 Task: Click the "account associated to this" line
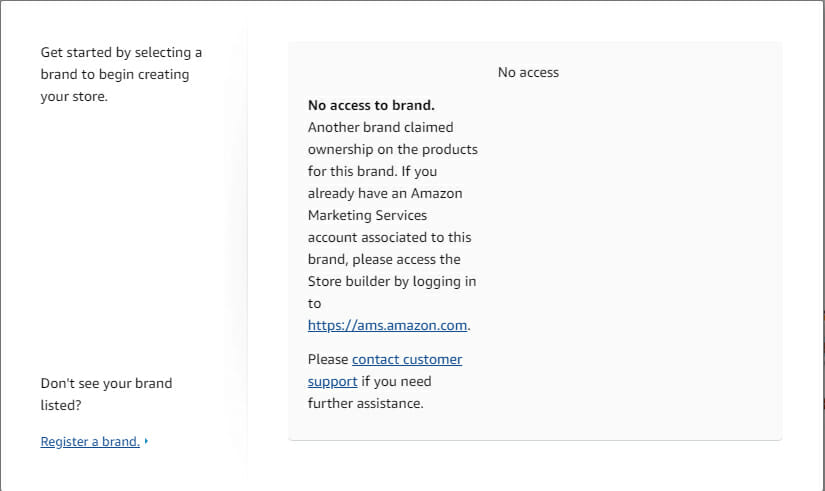(x=389, y=237)
